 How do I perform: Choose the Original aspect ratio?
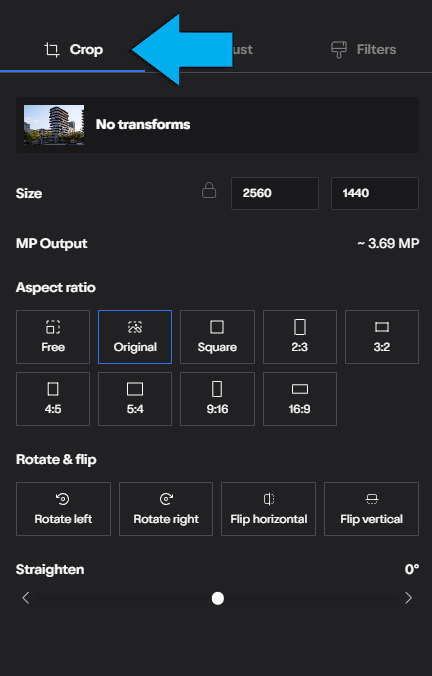pos(135,337)
